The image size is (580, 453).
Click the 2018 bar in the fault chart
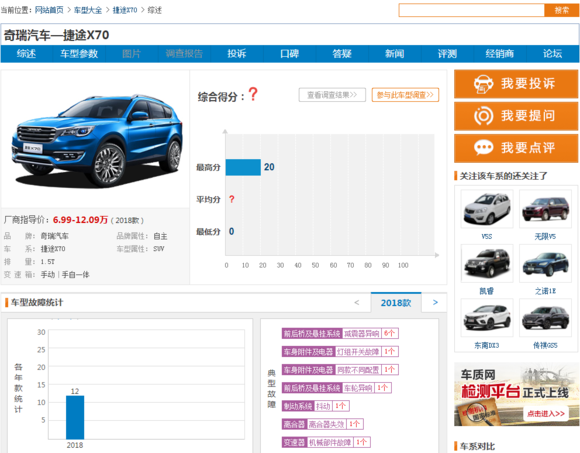75,417
